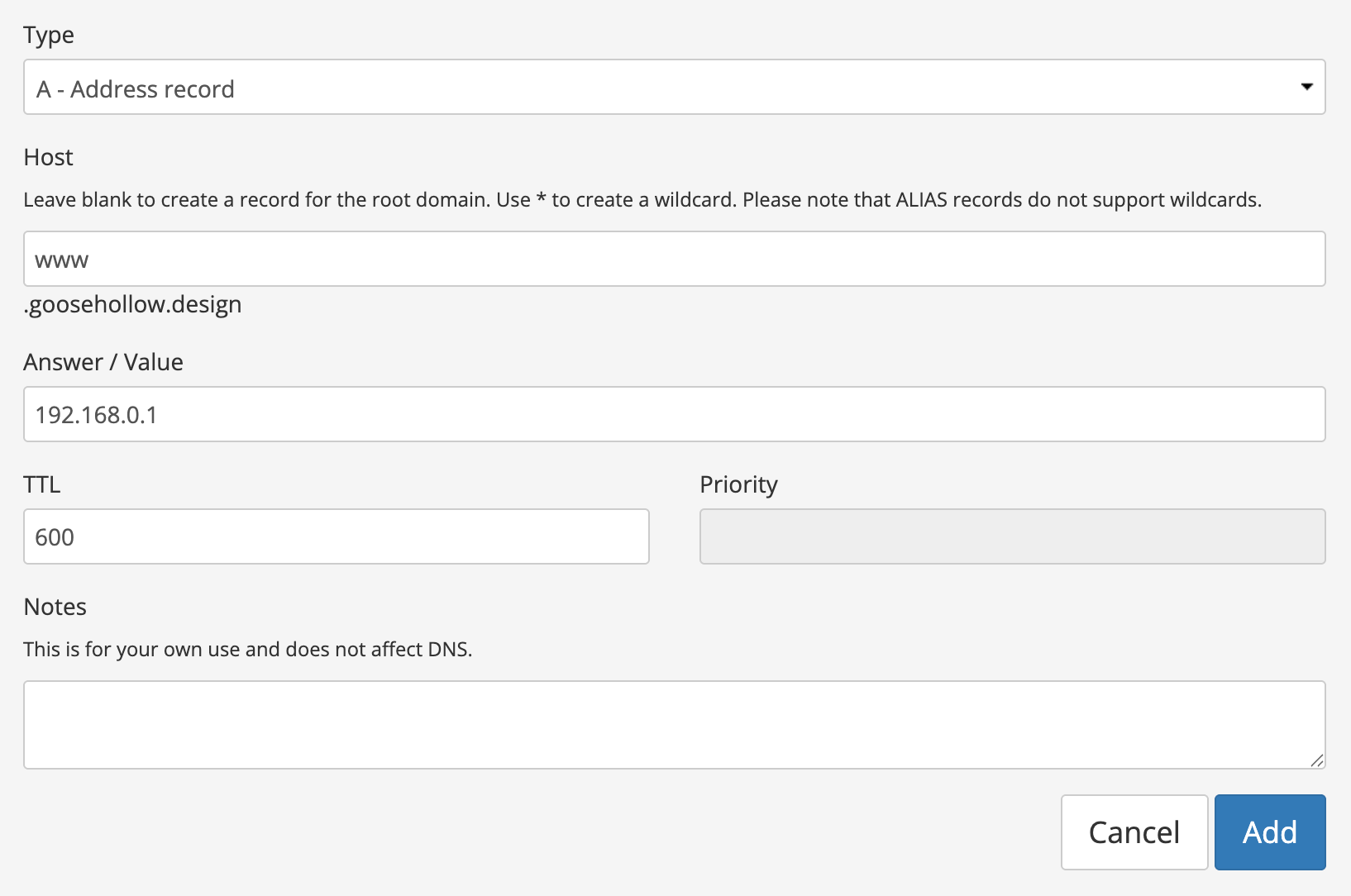This screenshot has height=896, width=1351.
Task: Click the Type field label
Action: click(x=49, y=36)
